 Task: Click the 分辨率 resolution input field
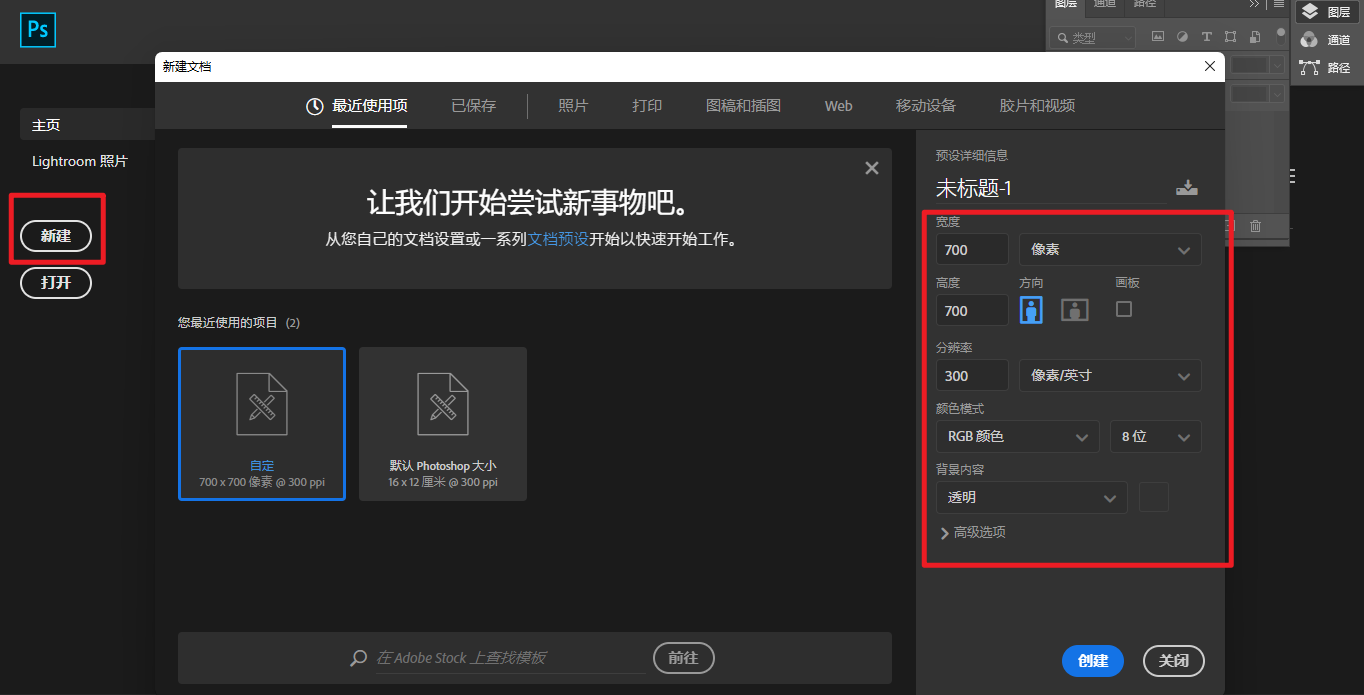pos(972,376)
